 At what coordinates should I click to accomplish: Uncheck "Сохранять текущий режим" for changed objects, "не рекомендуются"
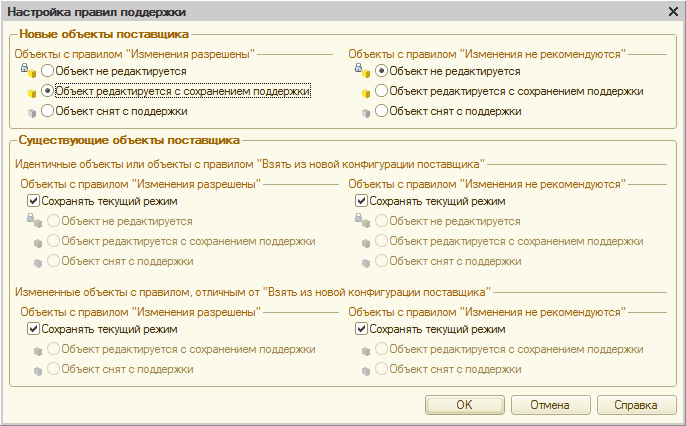(362, 329)
